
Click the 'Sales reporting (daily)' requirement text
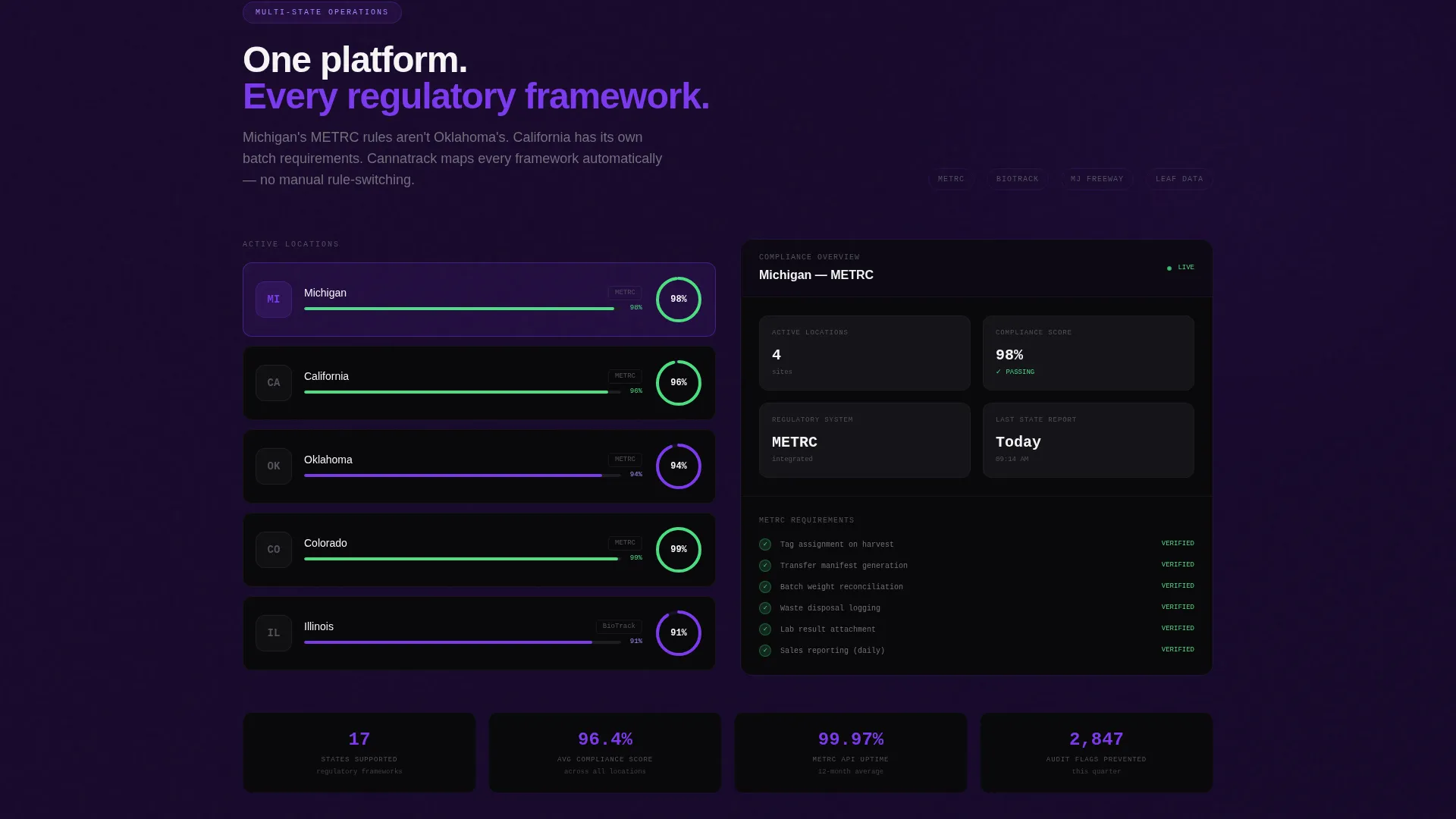point(833,651)
